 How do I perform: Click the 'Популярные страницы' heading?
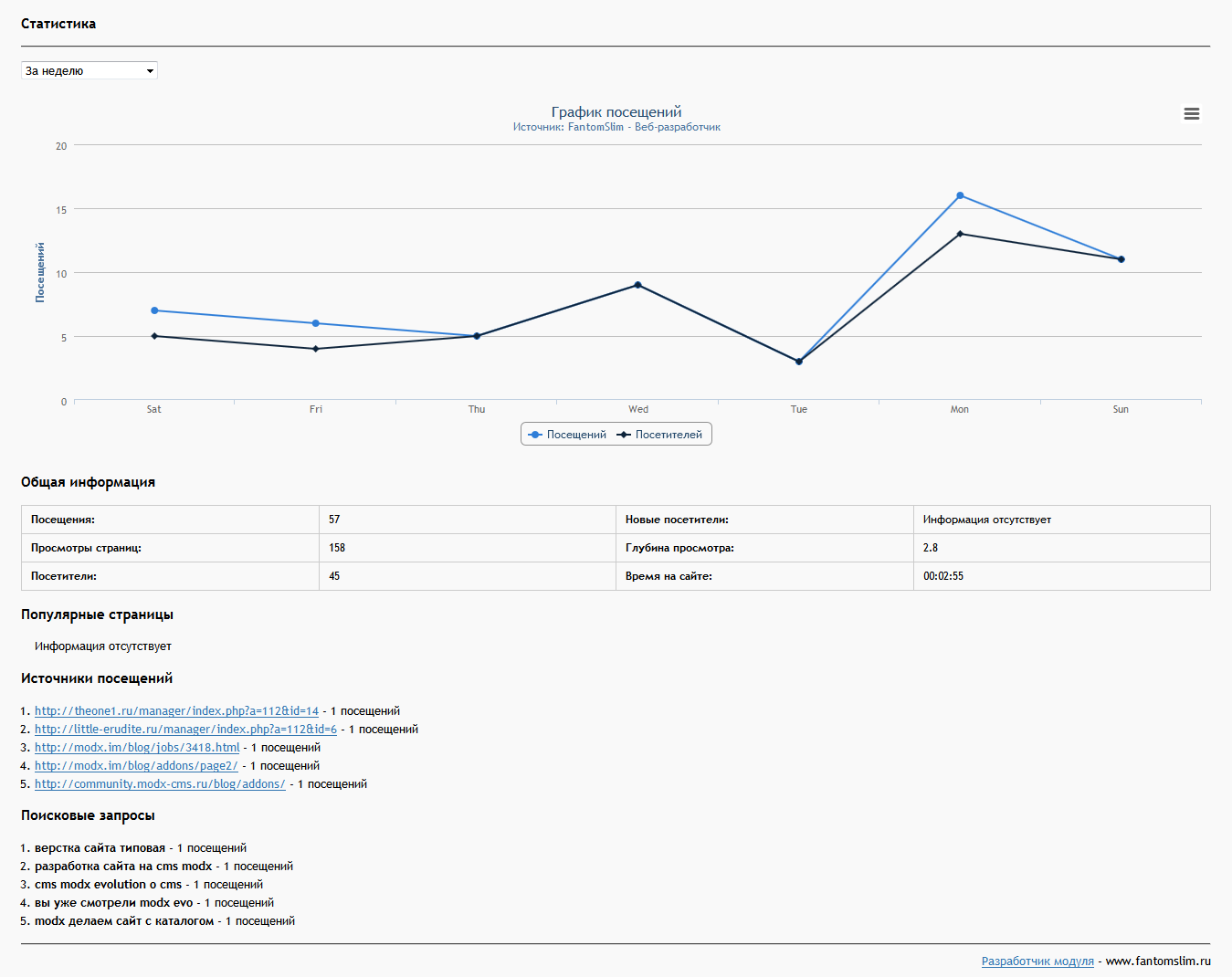point(97,615)
